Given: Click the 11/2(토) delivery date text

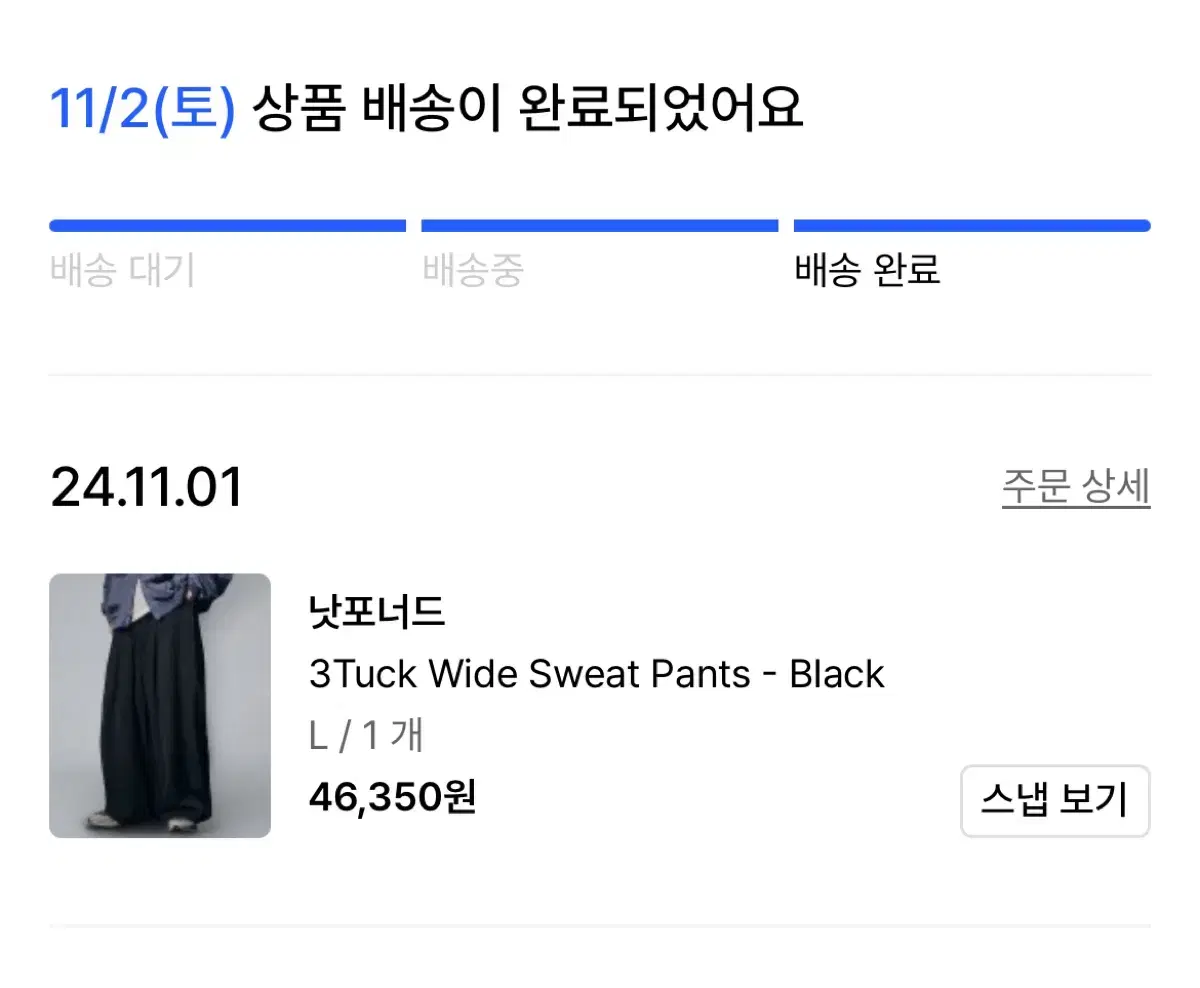Looking at the screenshot, I should (142, 109).
